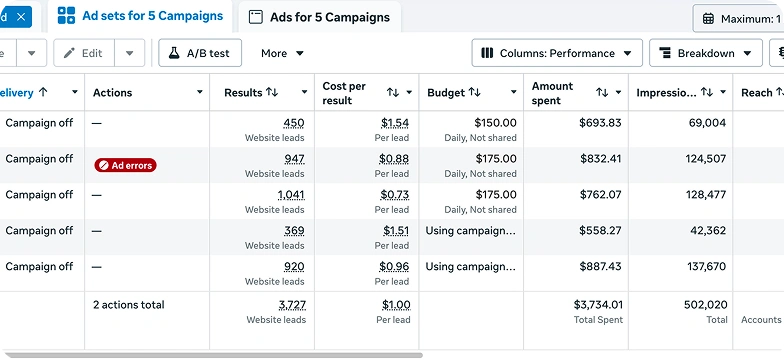784x360 pixels.
Task: Sort by Results column arrows
Action: (272, 92)
